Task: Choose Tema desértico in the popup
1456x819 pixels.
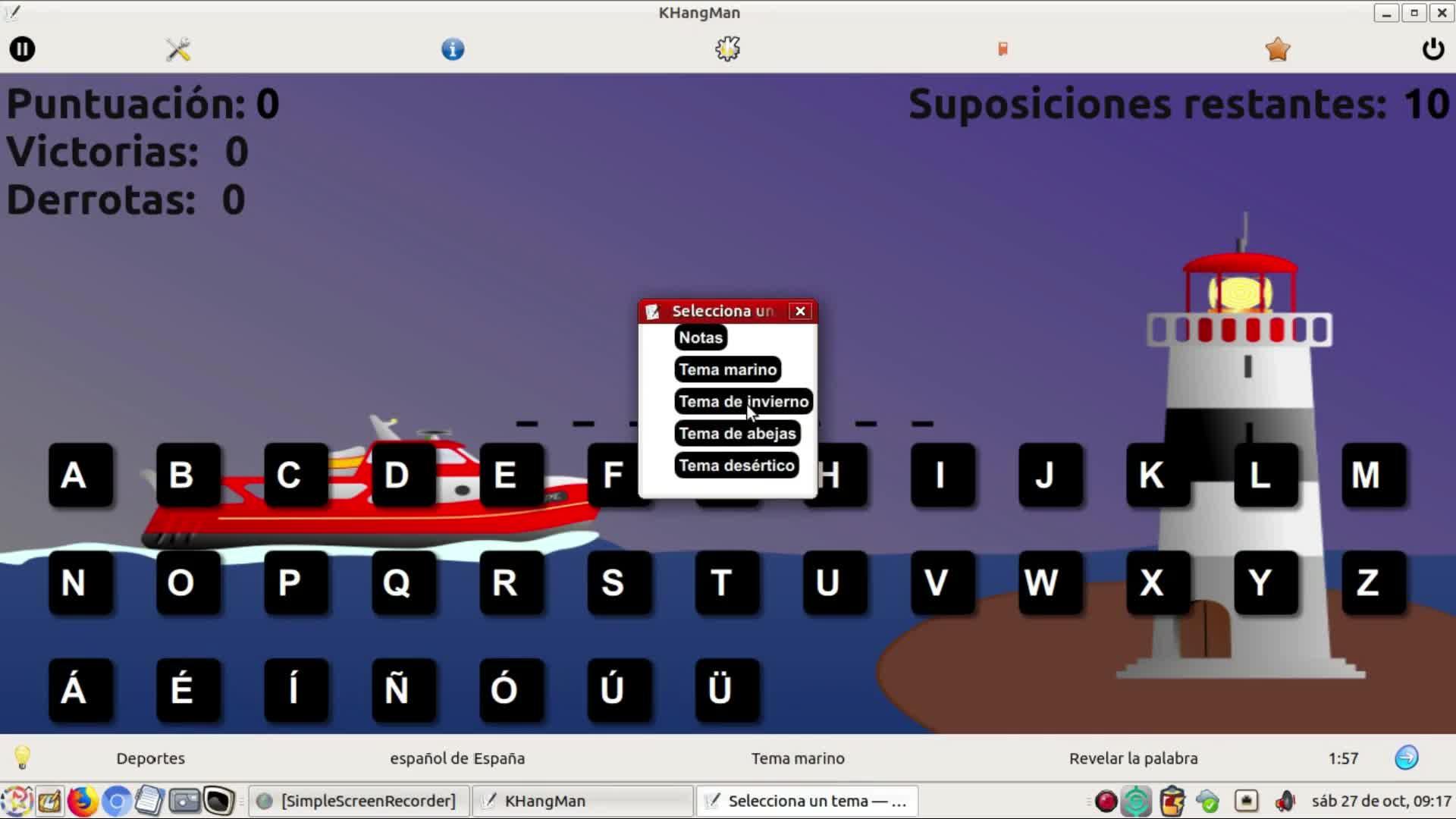Action: tap(736, 465)
